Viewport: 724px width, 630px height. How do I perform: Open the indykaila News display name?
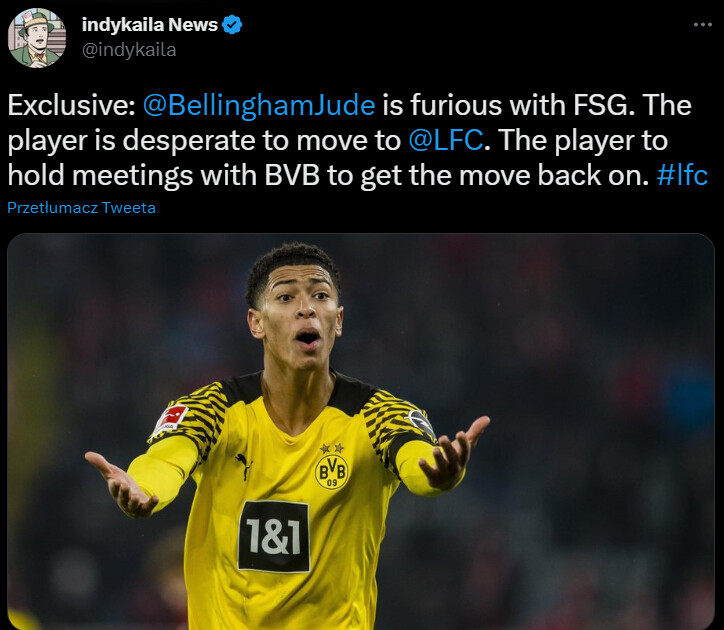click(x=150, y=25)
